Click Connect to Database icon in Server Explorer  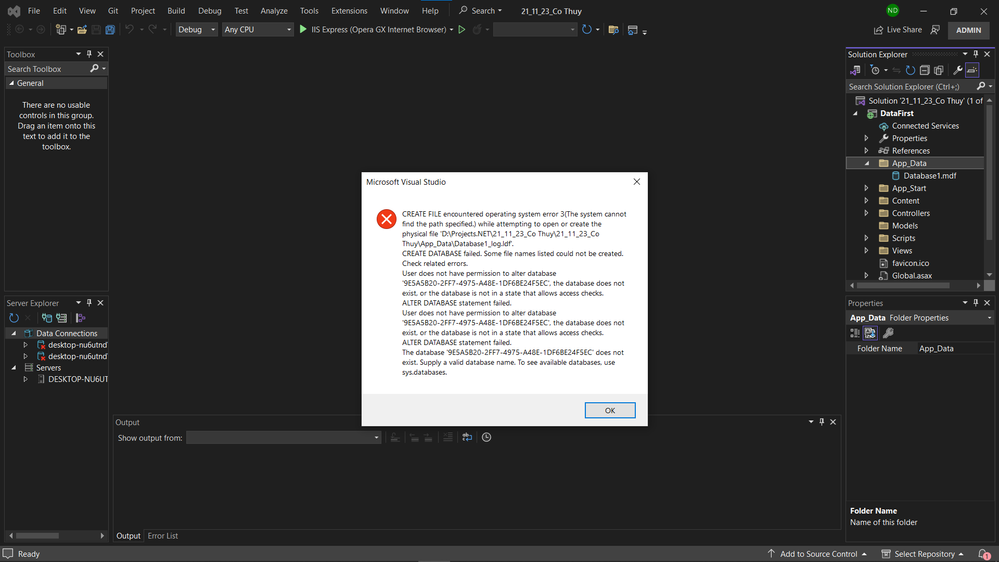click(x=47, y=318)
